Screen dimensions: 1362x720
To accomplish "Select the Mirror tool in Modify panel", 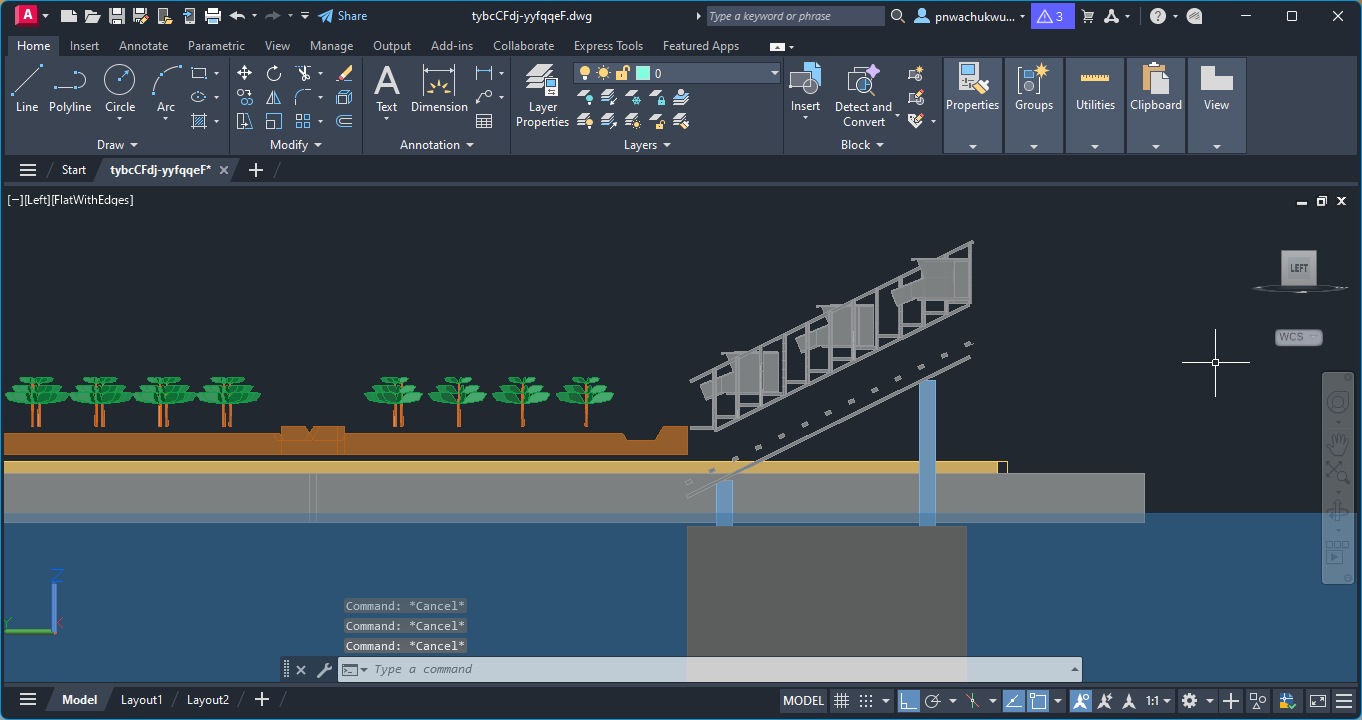I will [x=274, y=97].
